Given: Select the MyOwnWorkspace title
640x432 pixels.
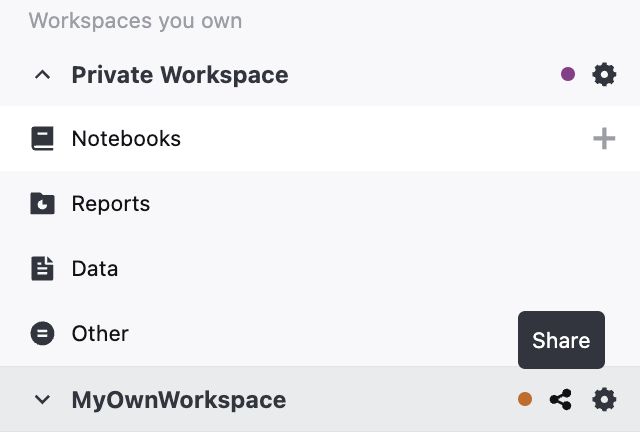Looking at the screenshot, I should (179, 400).
